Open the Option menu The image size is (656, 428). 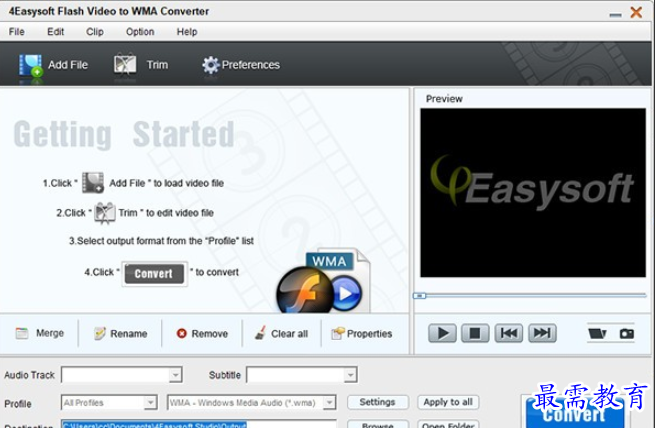(140, 32)
